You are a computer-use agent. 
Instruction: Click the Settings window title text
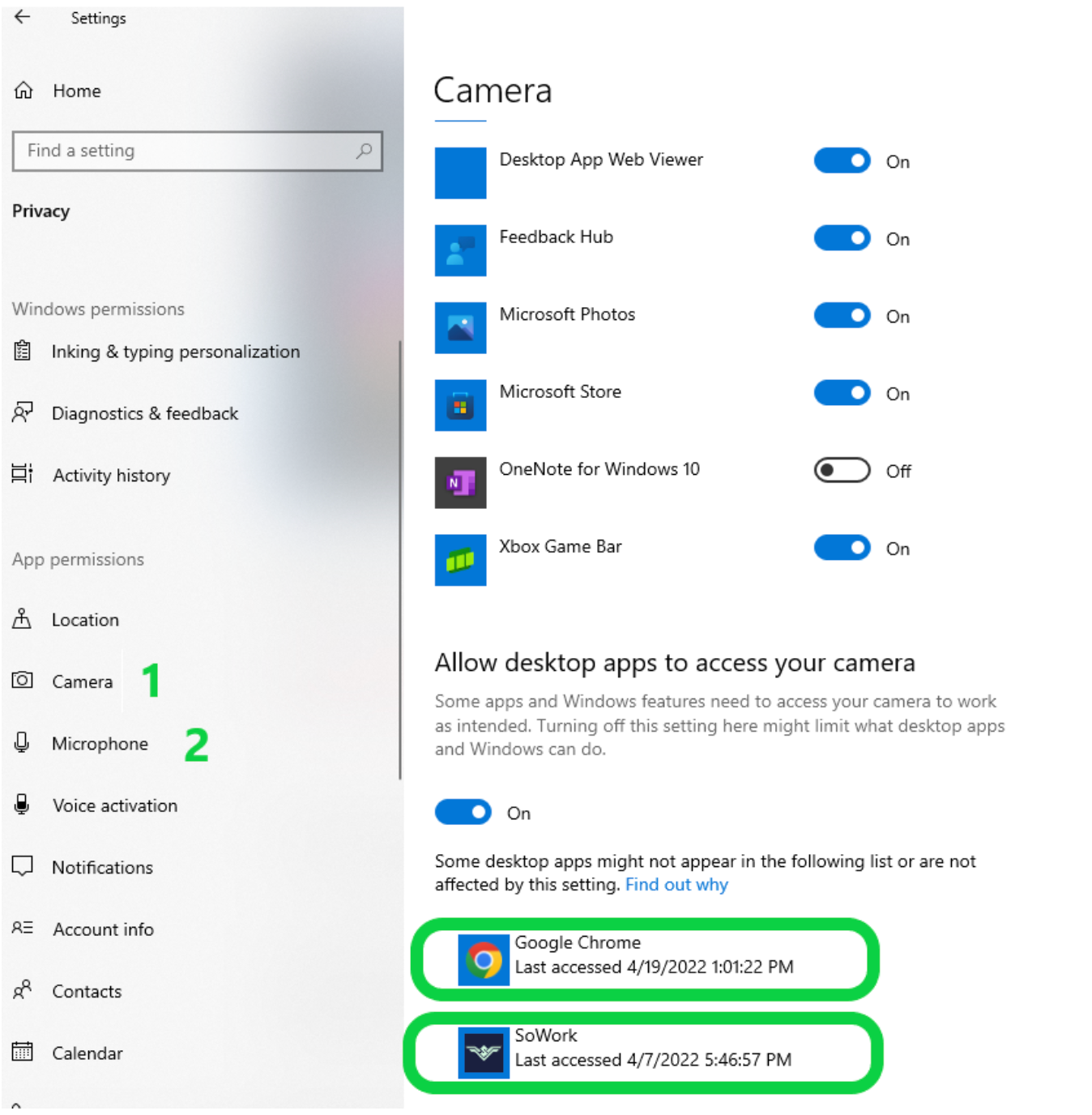[98, 18]
